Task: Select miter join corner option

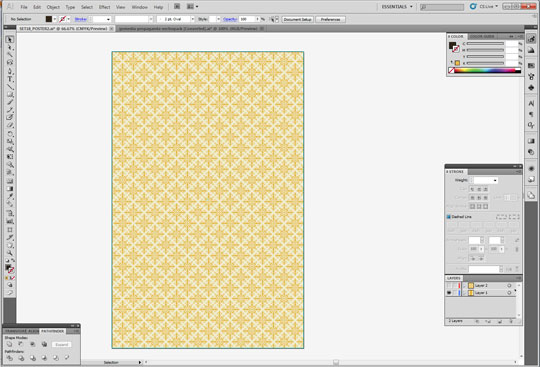Action: 472,198
